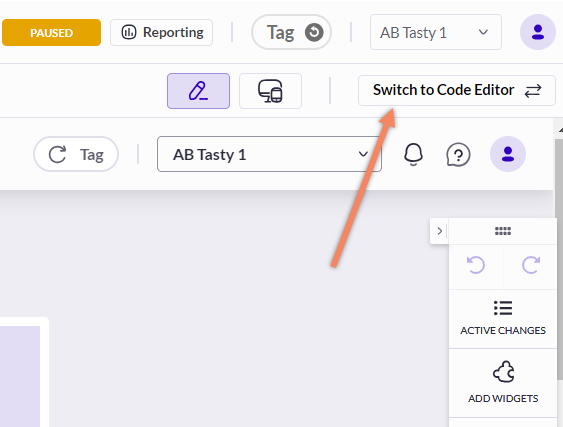Toggle the PAUSED campaign status
This screenshot has width=563, height=427.
51,33
